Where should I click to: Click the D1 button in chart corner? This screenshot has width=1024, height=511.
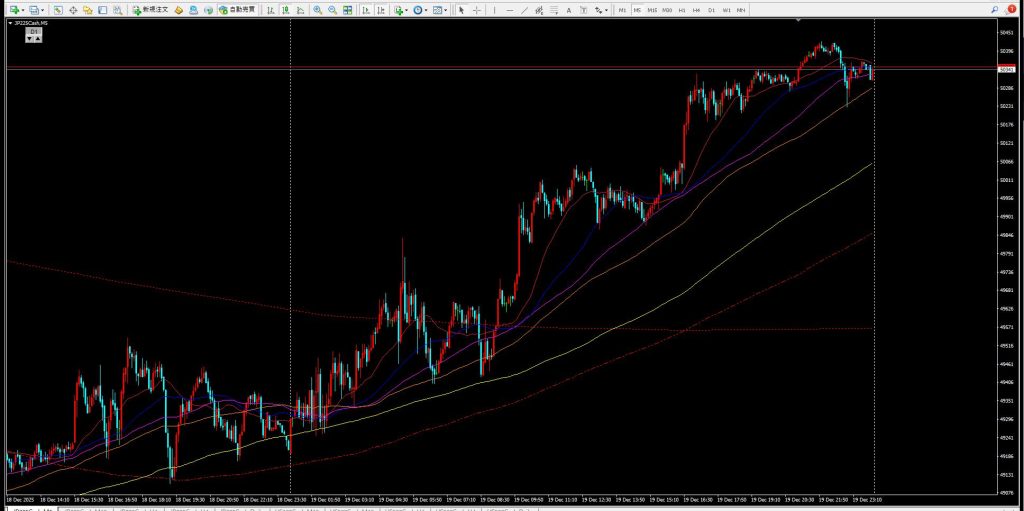33,32
